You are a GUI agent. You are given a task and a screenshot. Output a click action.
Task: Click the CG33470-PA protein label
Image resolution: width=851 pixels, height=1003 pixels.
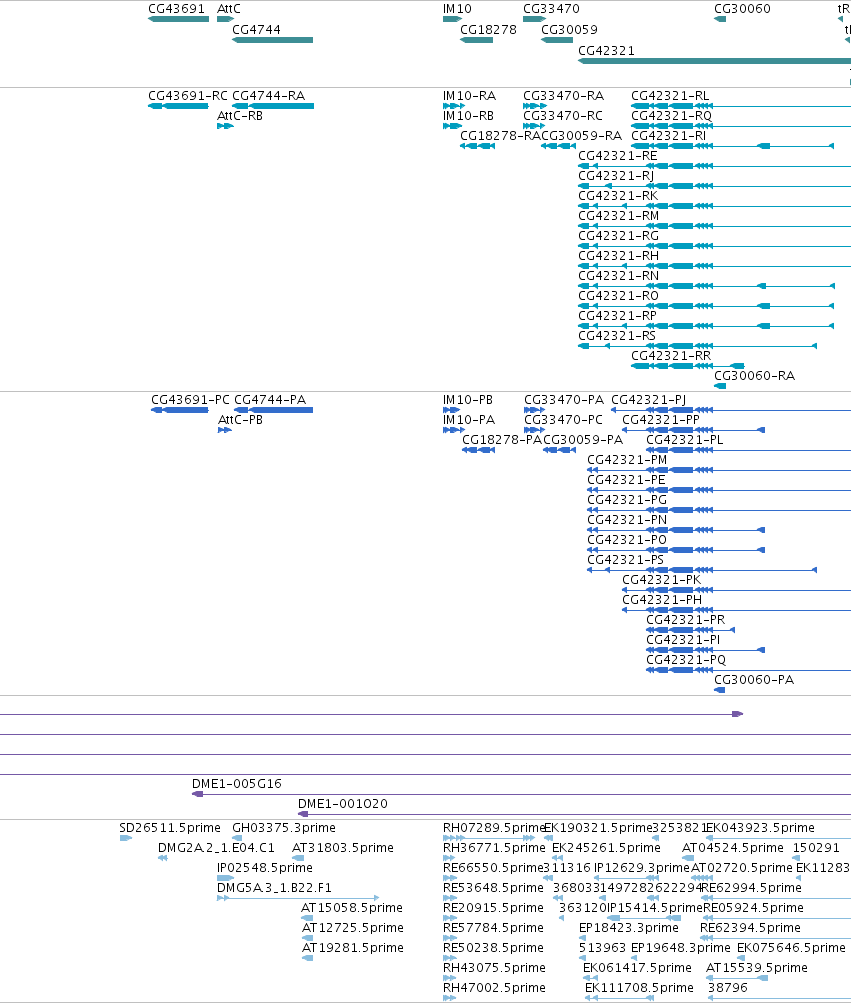pyautogui.click(x=564, y=400)
